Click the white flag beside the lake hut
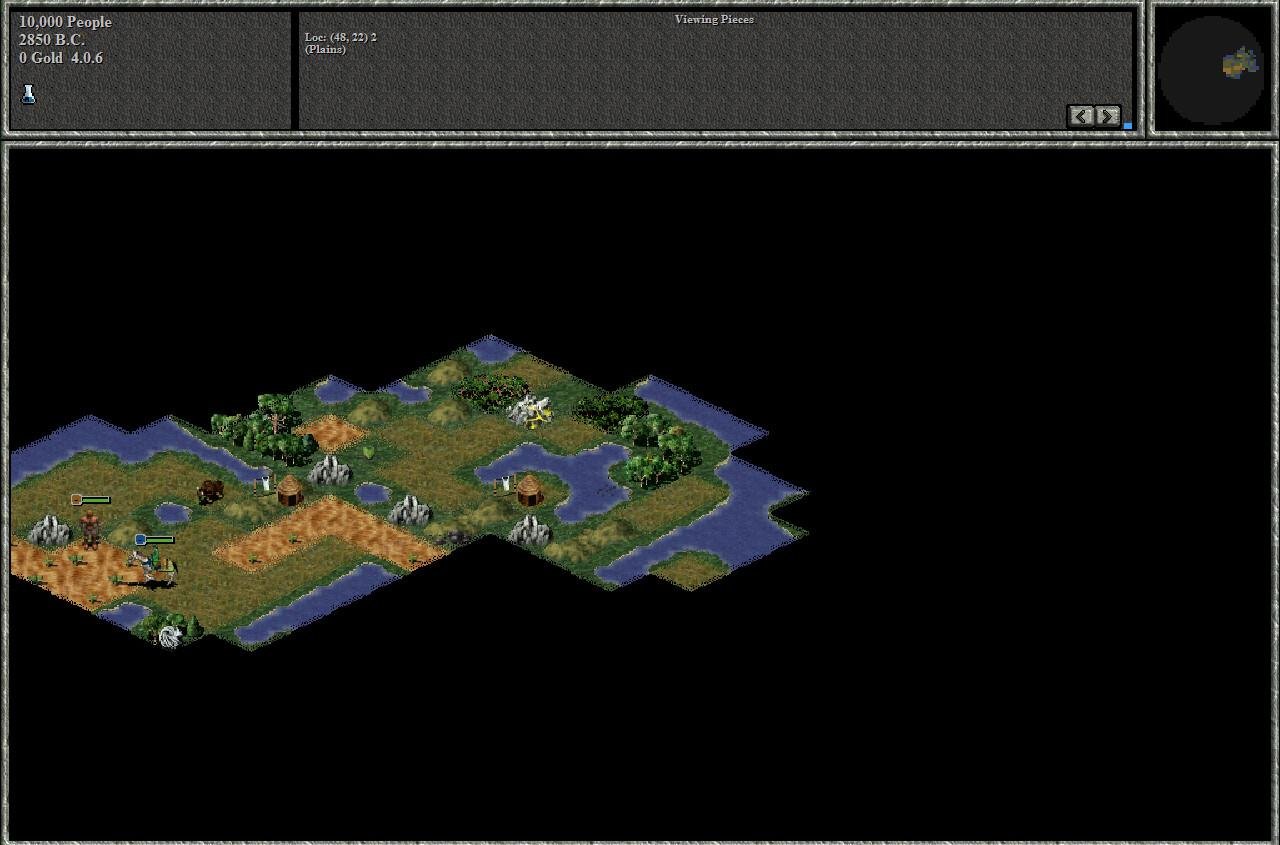This screenshot has height=845, width=1280. coord(505,485)
